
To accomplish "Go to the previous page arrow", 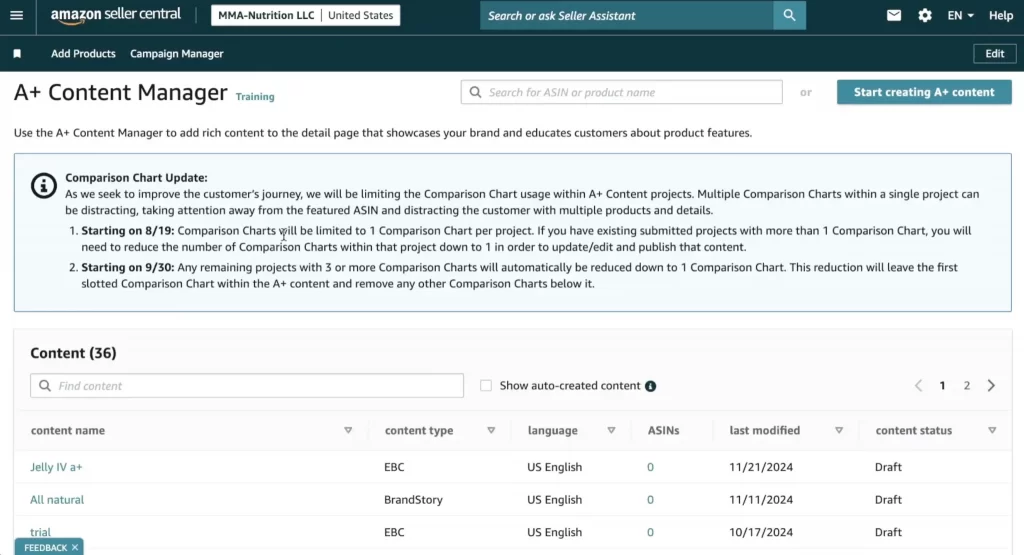I will 918,385.
